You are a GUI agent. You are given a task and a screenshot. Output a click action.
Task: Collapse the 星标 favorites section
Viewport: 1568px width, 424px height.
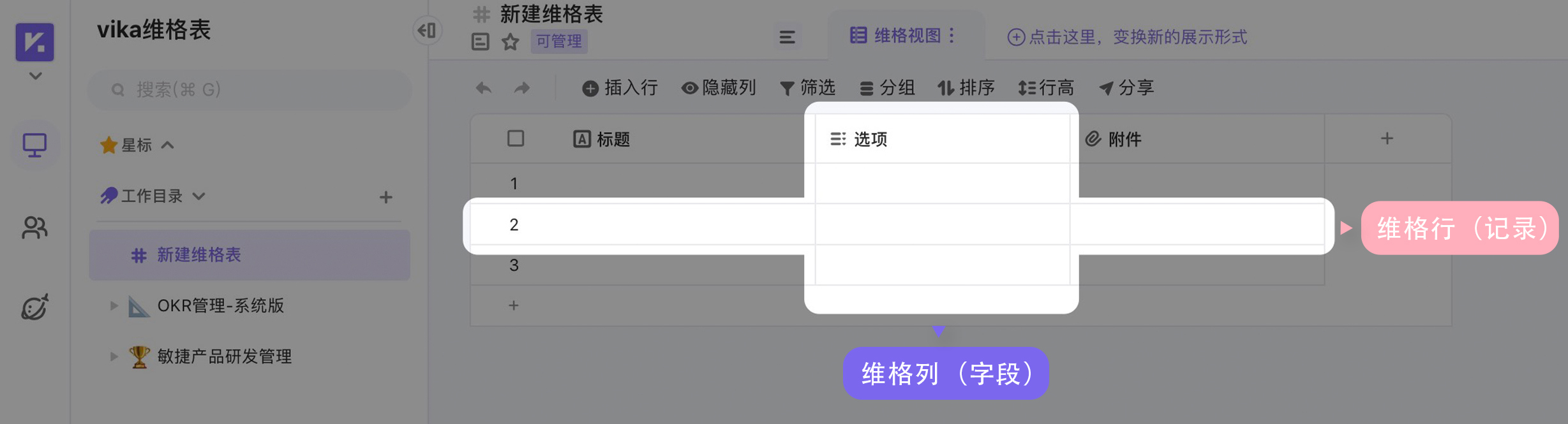pos(167,145)
